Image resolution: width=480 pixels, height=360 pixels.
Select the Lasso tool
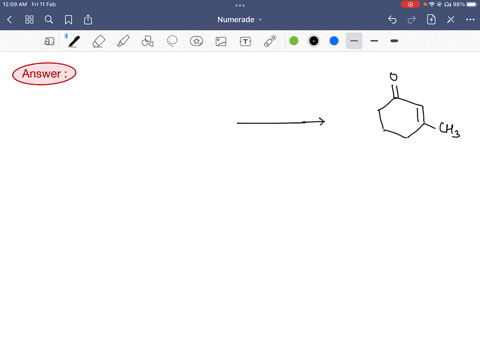point(172,41)
